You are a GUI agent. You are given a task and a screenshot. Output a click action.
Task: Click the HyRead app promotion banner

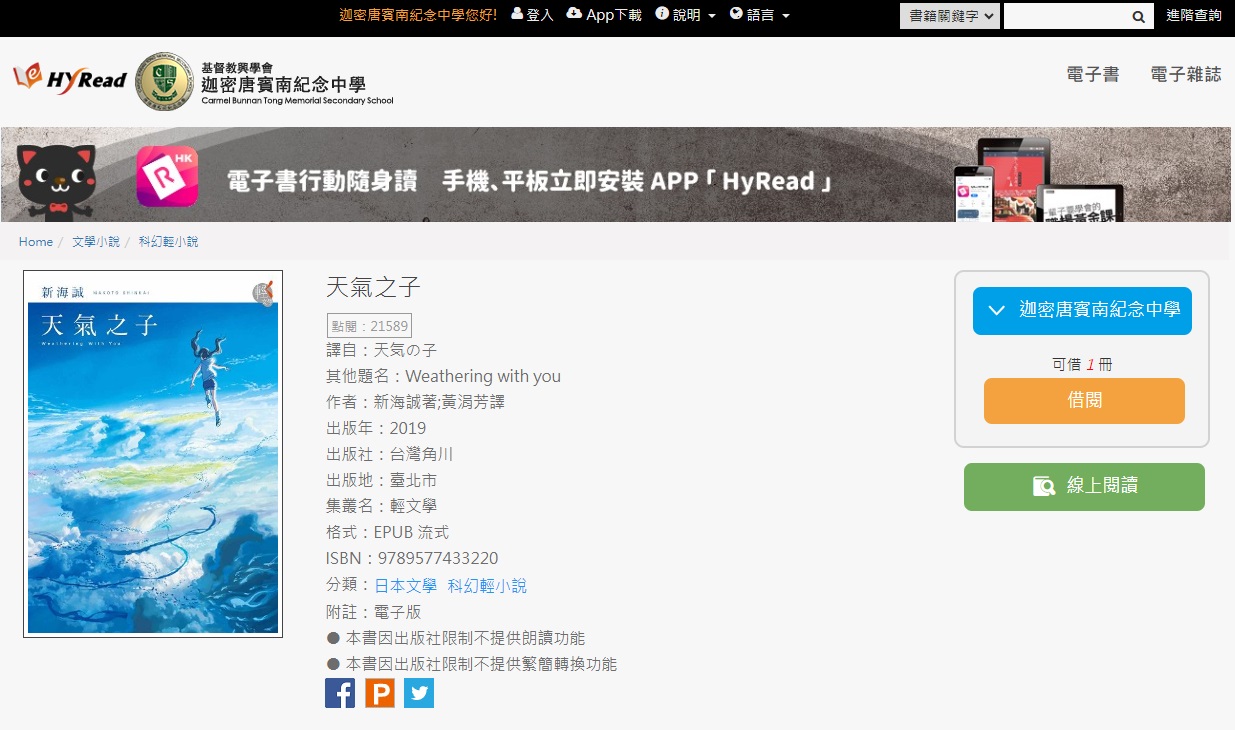click(x=616, y=174)
